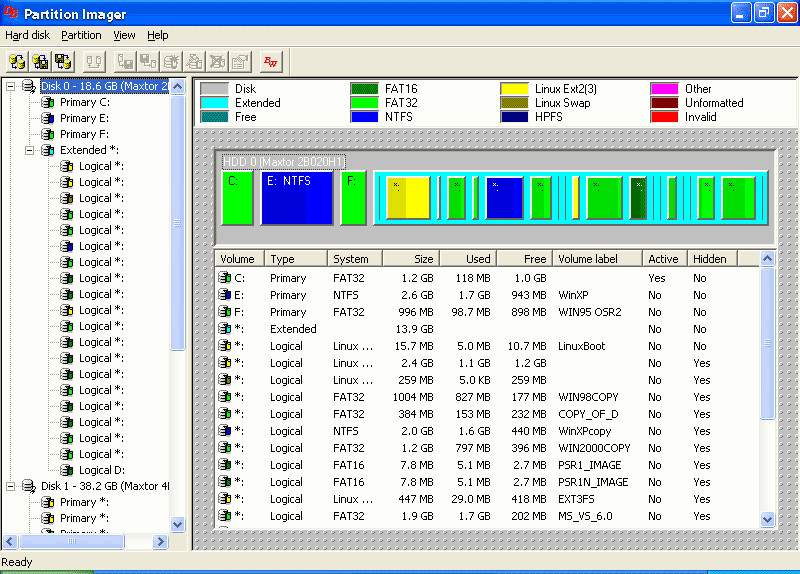Click the tree panel scroll left arrow
The width and height of the screenshot is (800, 574).
point(10,541)
